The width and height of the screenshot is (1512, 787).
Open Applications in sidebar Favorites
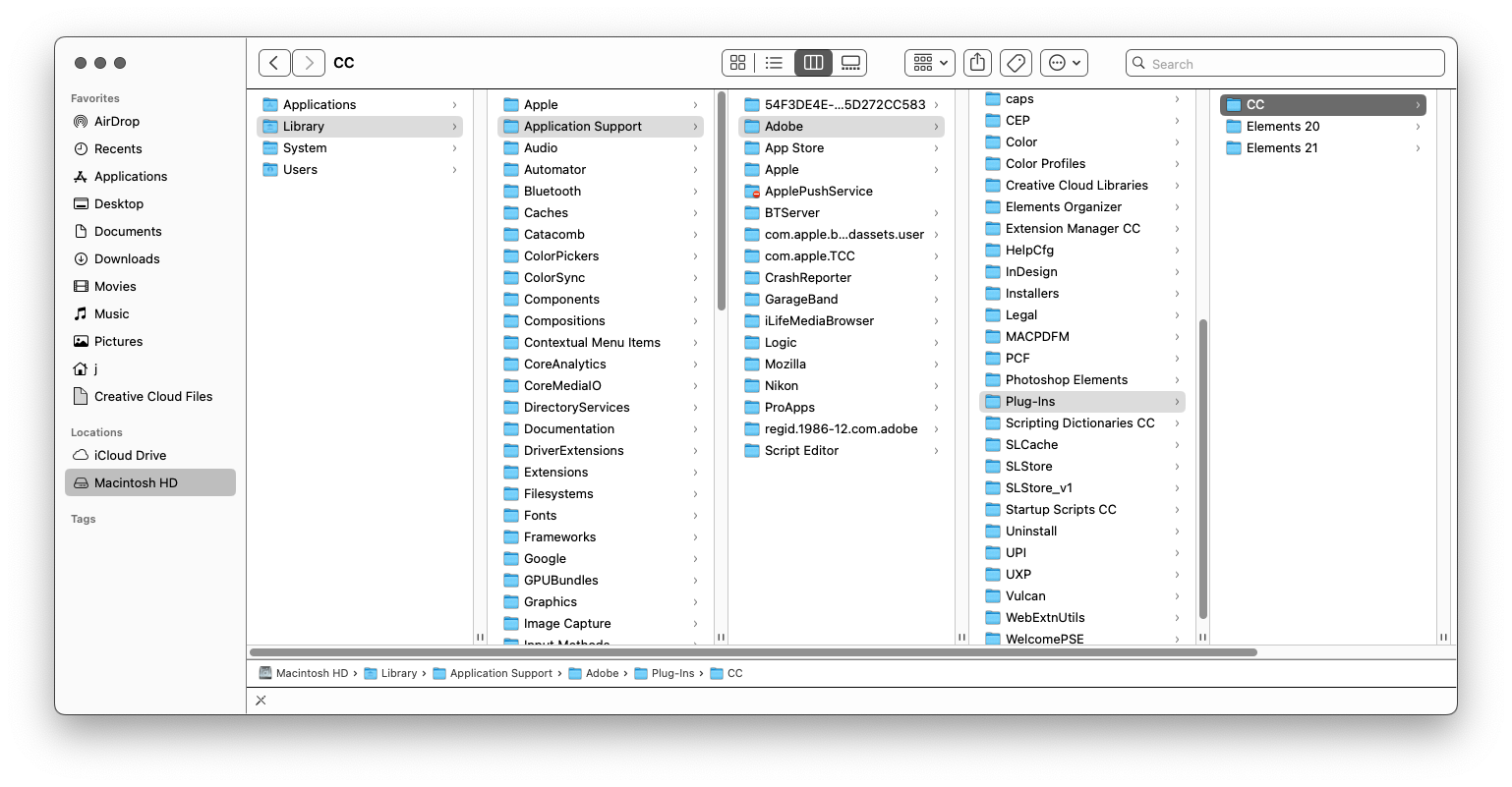coord(150,177)
